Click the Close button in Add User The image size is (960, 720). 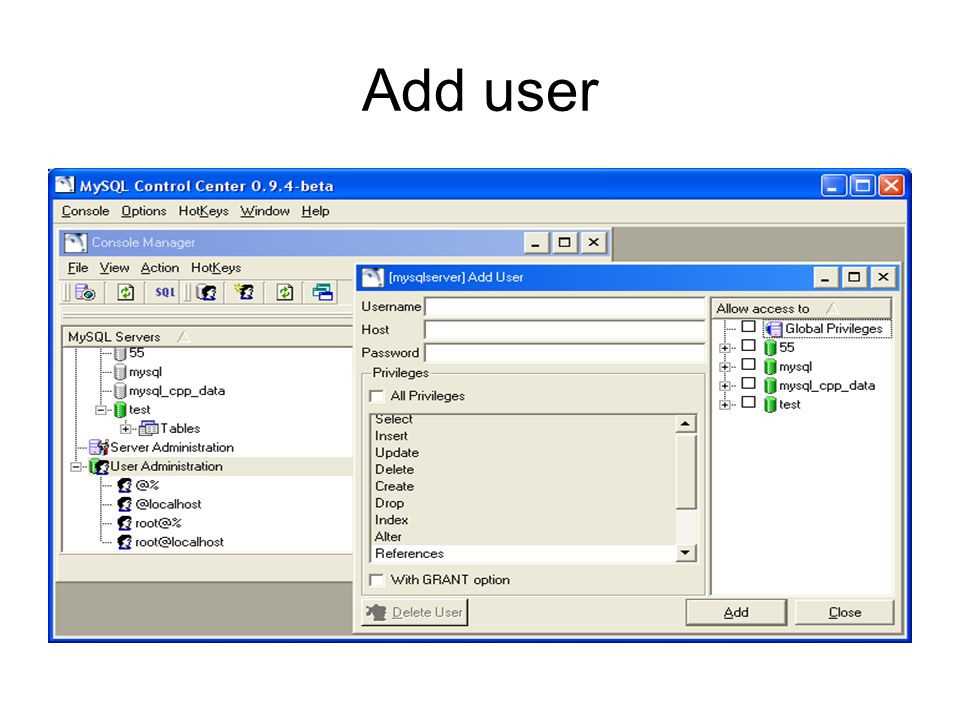click(845, 612)
